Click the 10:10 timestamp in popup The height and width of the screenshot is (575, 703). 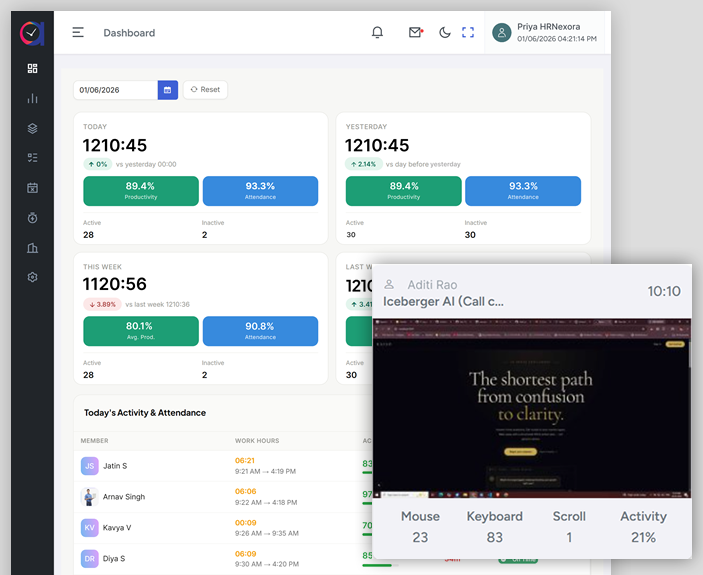[664, 291]
